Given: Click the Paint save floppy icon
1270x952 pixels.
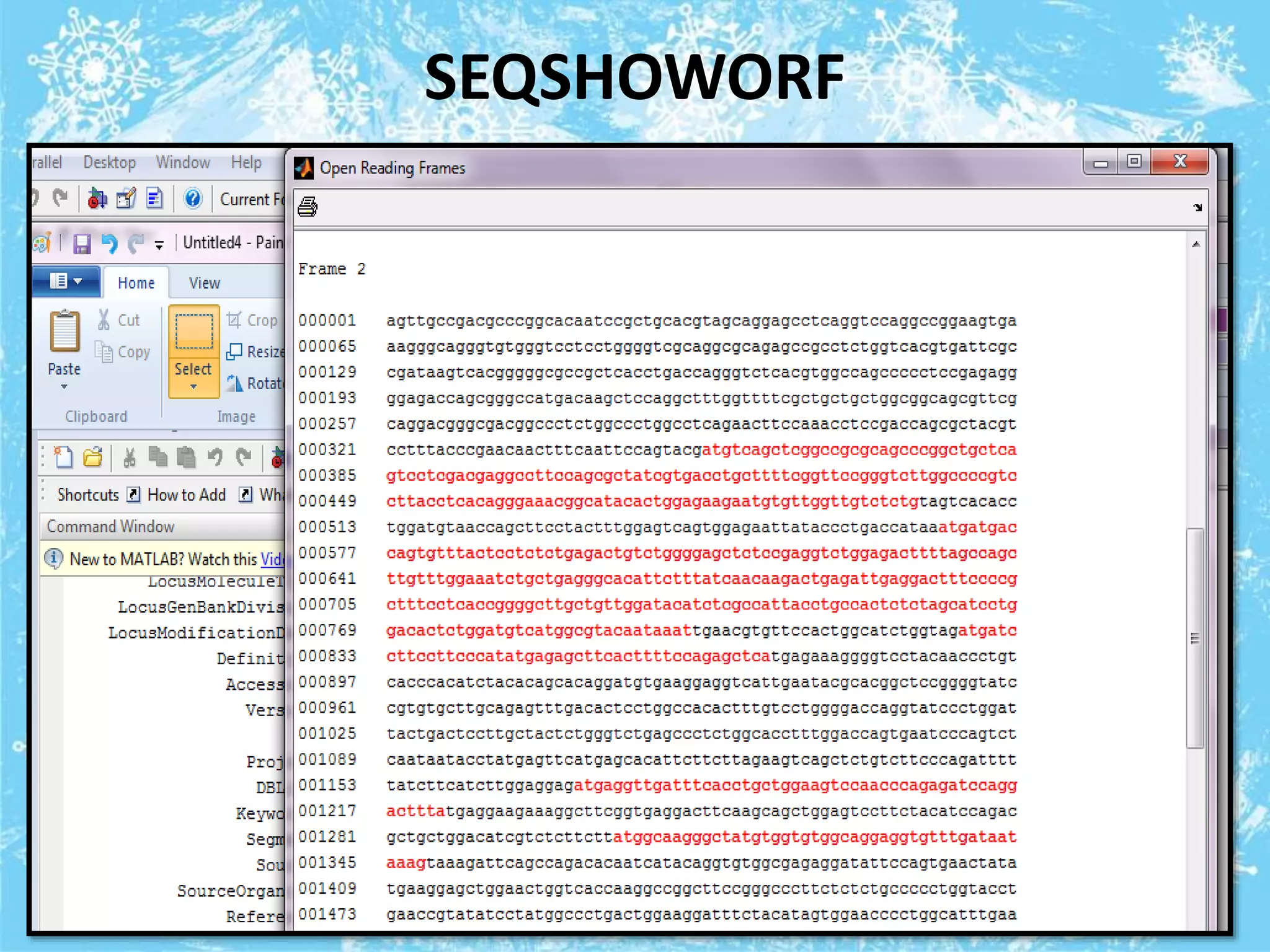Looking at the screenshot, I should click(x=82, y=244).
